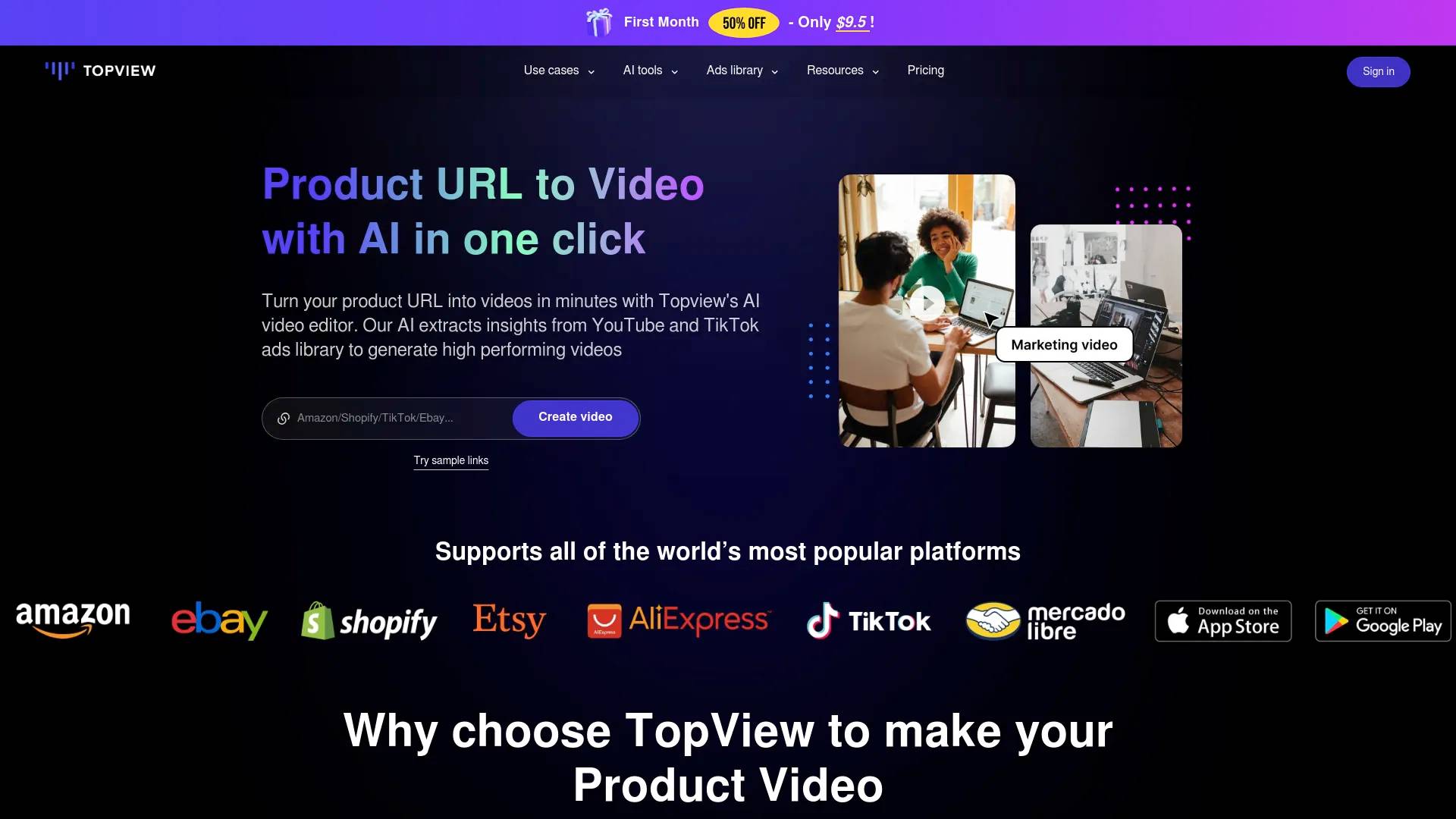This screenshot has width=1456, height=819.
Task: Click the Try sample links hyperlink
Action: coord(451,460)
